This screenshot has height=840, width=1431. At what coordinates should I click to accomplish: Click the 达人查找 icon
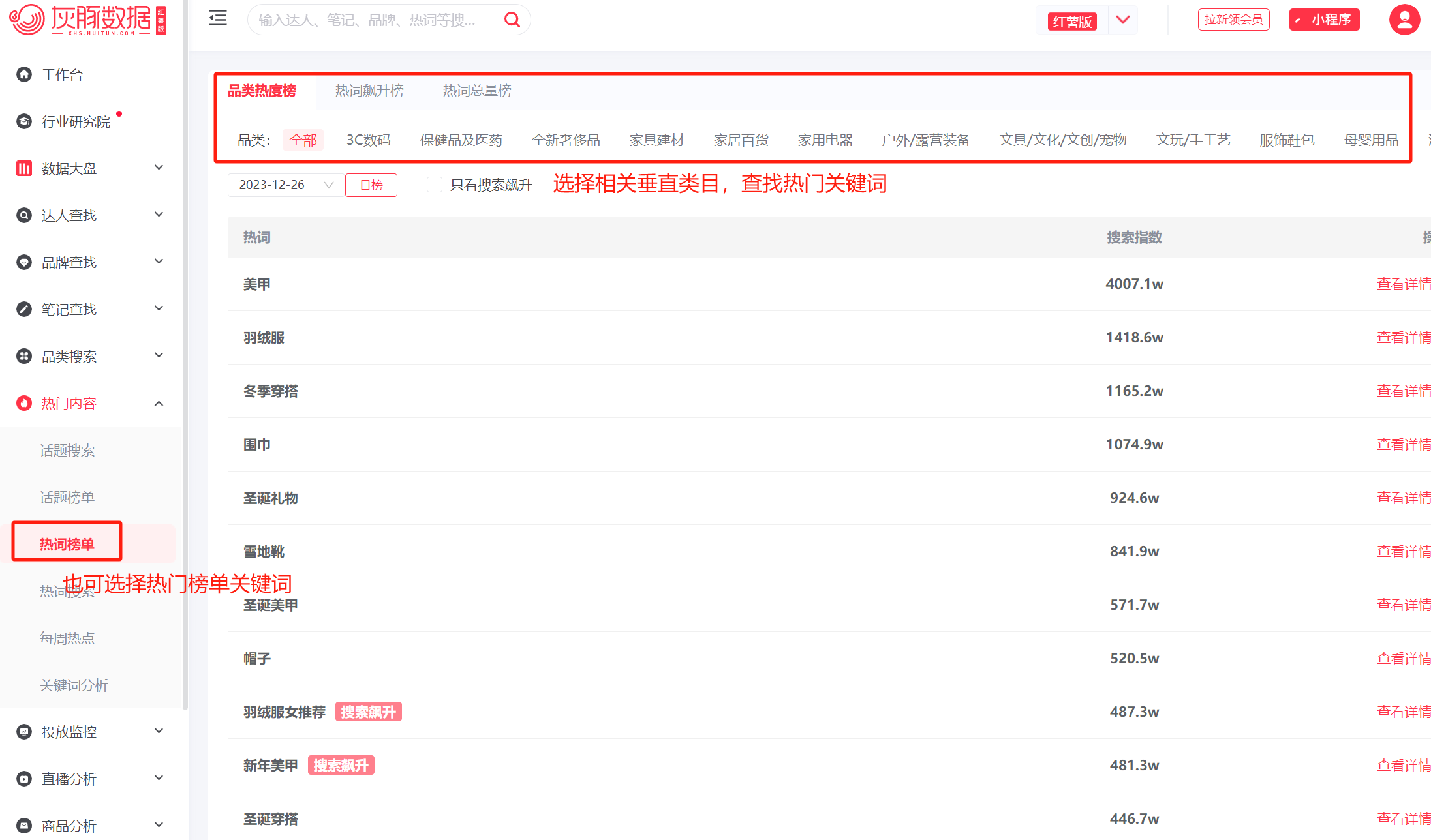[24, 215]
